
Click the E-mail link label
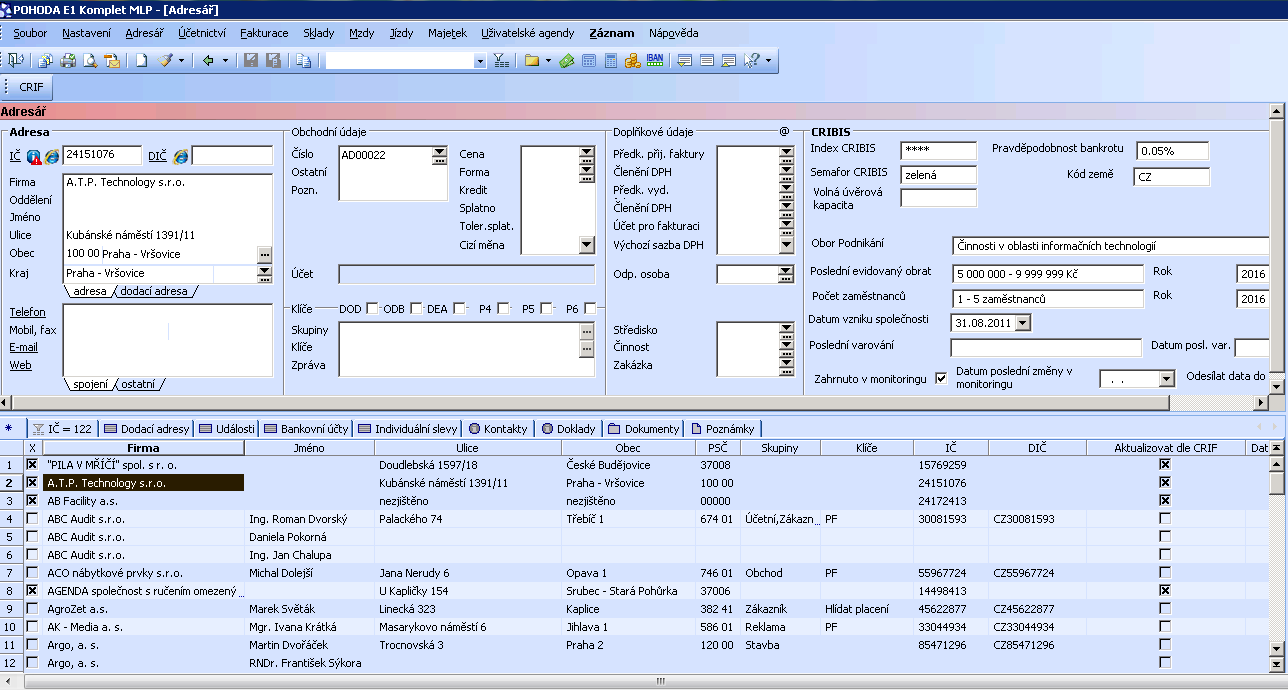(24, 347)
